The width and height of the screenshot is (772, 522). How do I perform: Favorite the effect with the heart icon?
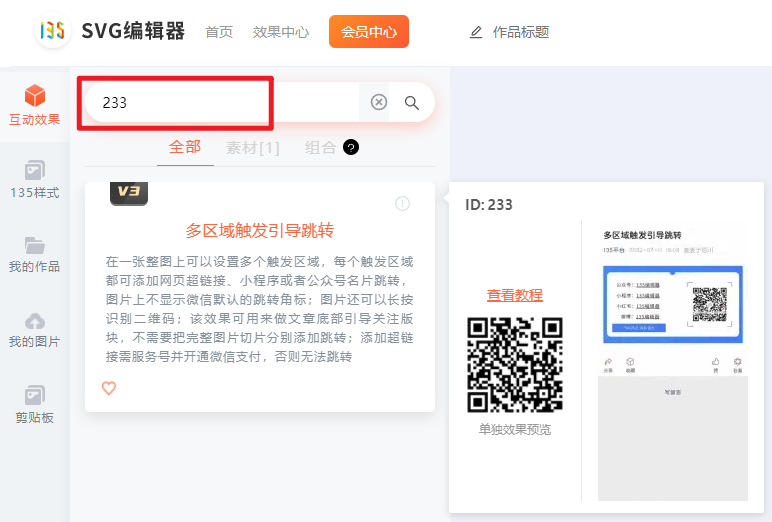tap(109, 388)
